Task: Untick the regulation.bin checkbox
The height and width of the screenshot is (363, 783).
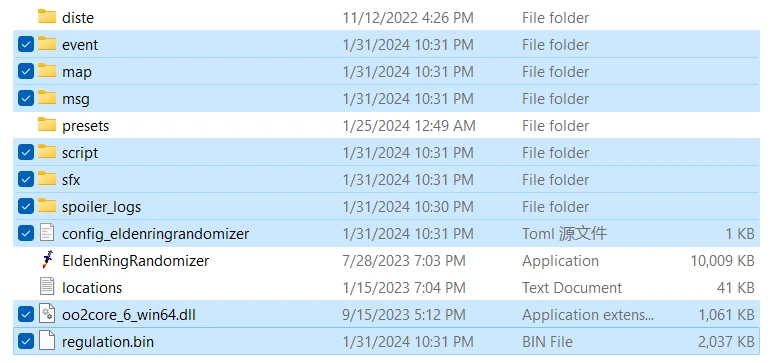Action: click(25, 341)
